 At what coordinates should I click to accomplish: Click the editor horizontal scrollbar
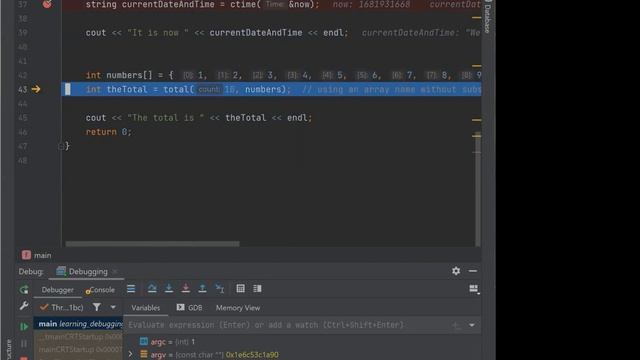coord(152,244)
